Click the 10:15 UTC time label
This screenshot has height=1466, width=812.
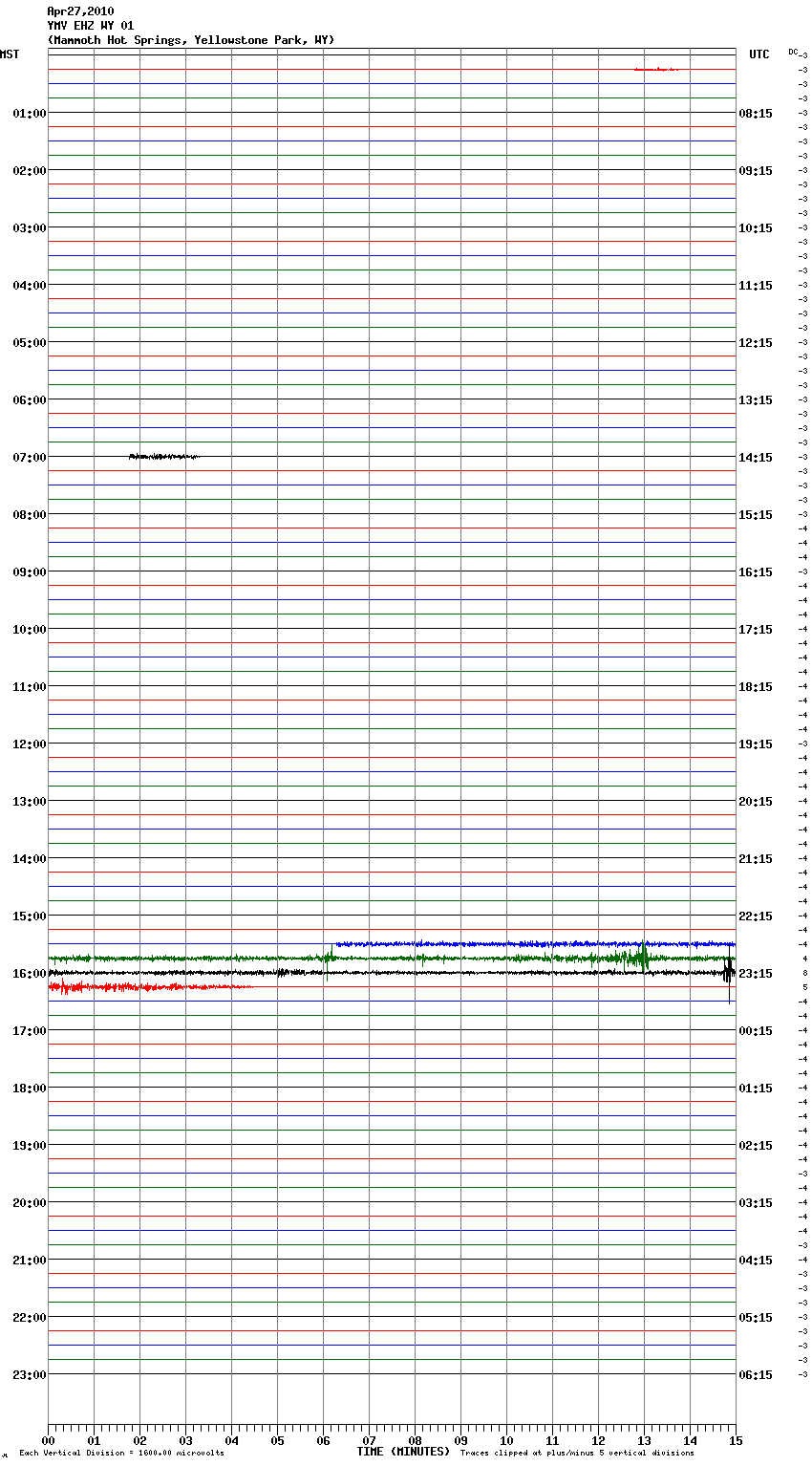[x=756, y=228]
